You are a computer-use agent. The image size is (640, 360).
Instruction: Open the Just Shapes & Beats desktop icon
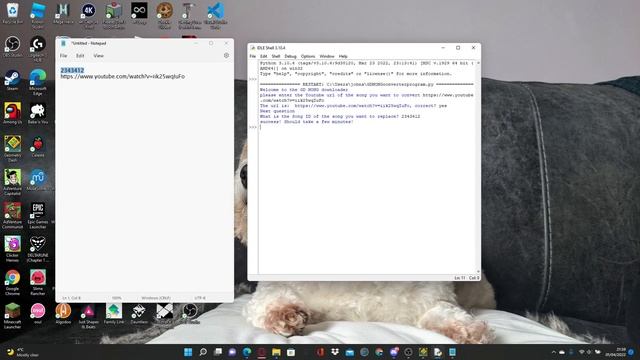coord(88,316)
